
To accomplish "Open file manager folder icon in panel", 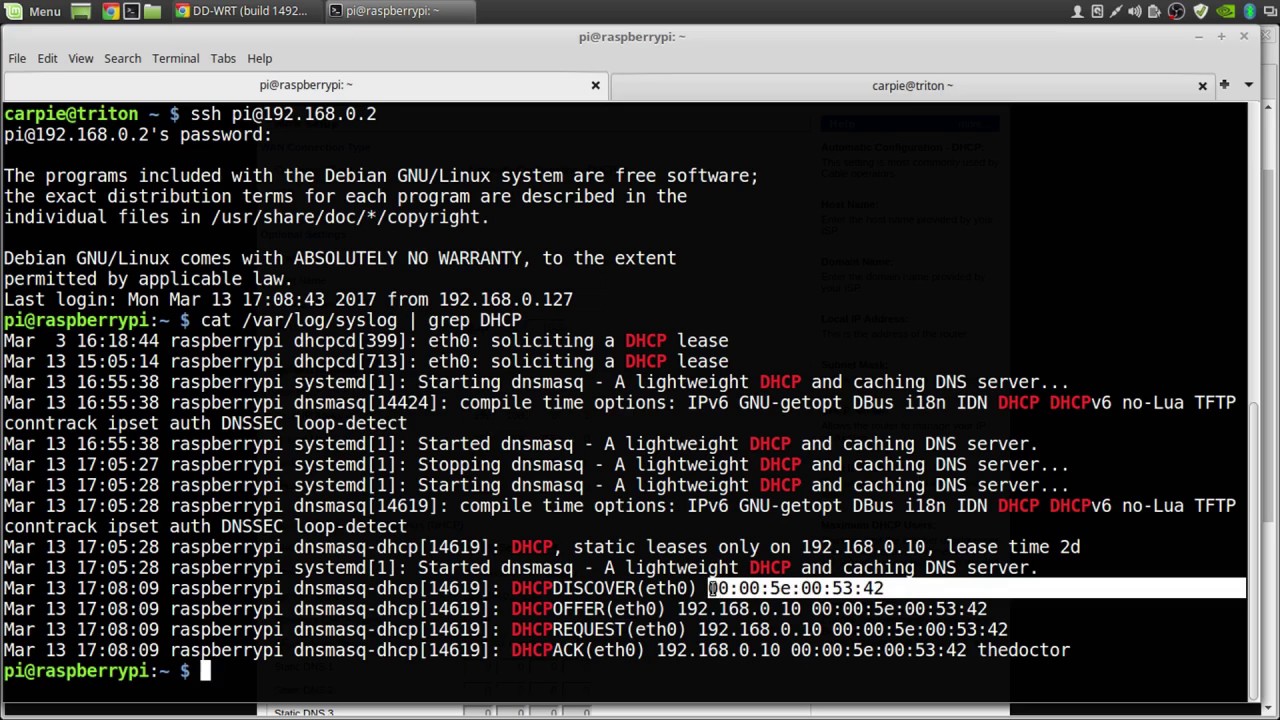I will [x=152, y=11].
